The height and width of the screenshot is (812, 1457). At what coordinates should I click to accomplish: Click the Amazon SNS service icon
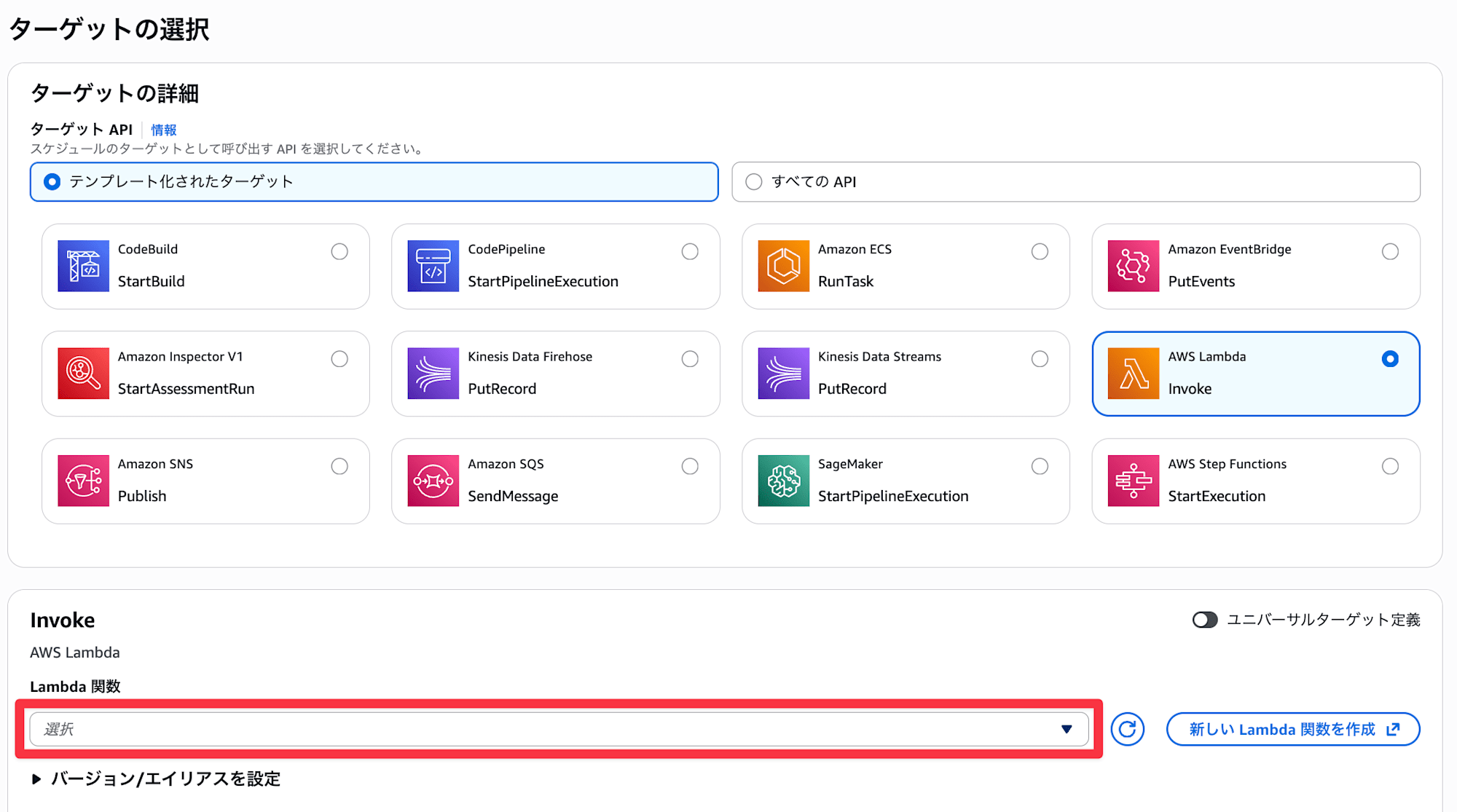coord(83,481)
